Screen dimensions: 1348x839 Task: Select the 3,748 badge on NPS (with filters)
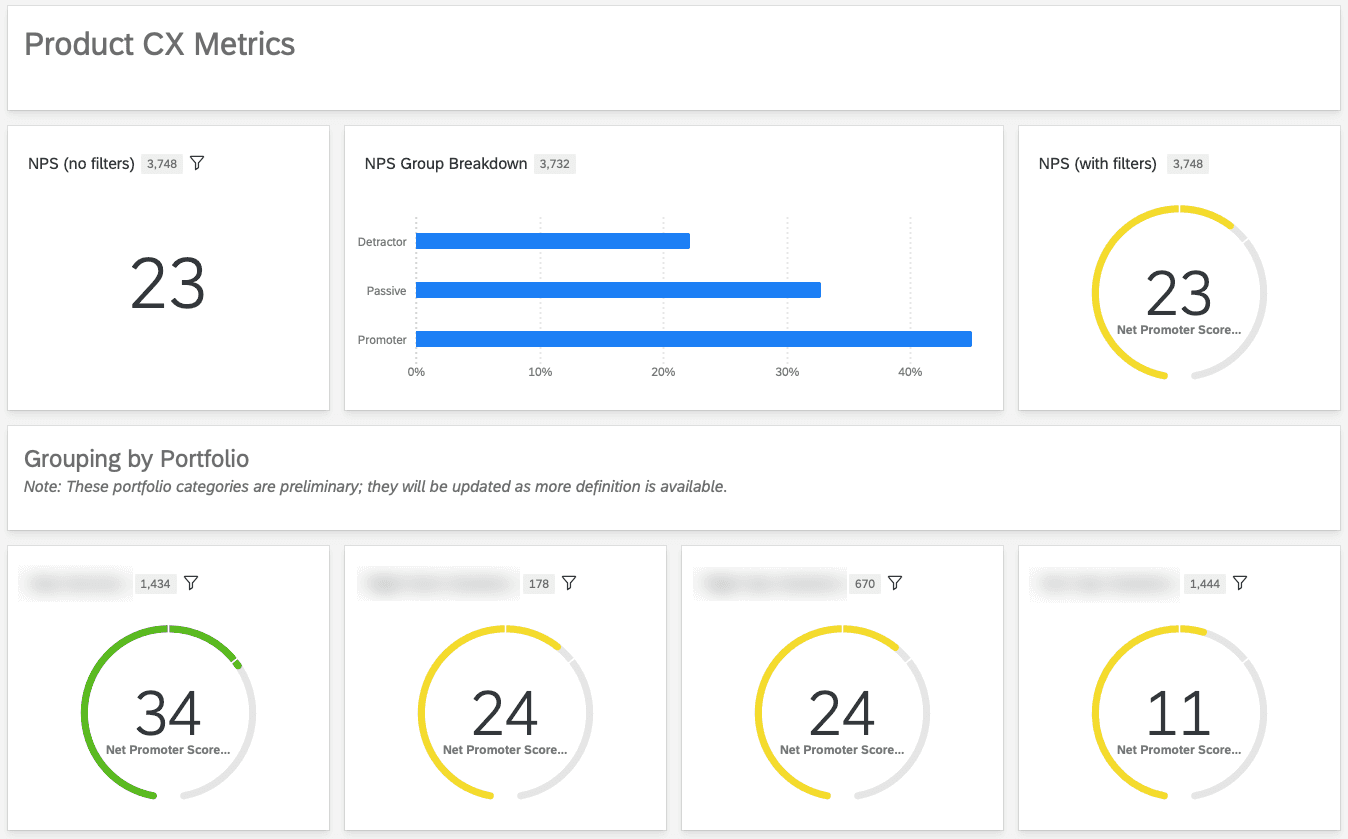tap(1187, 163)
